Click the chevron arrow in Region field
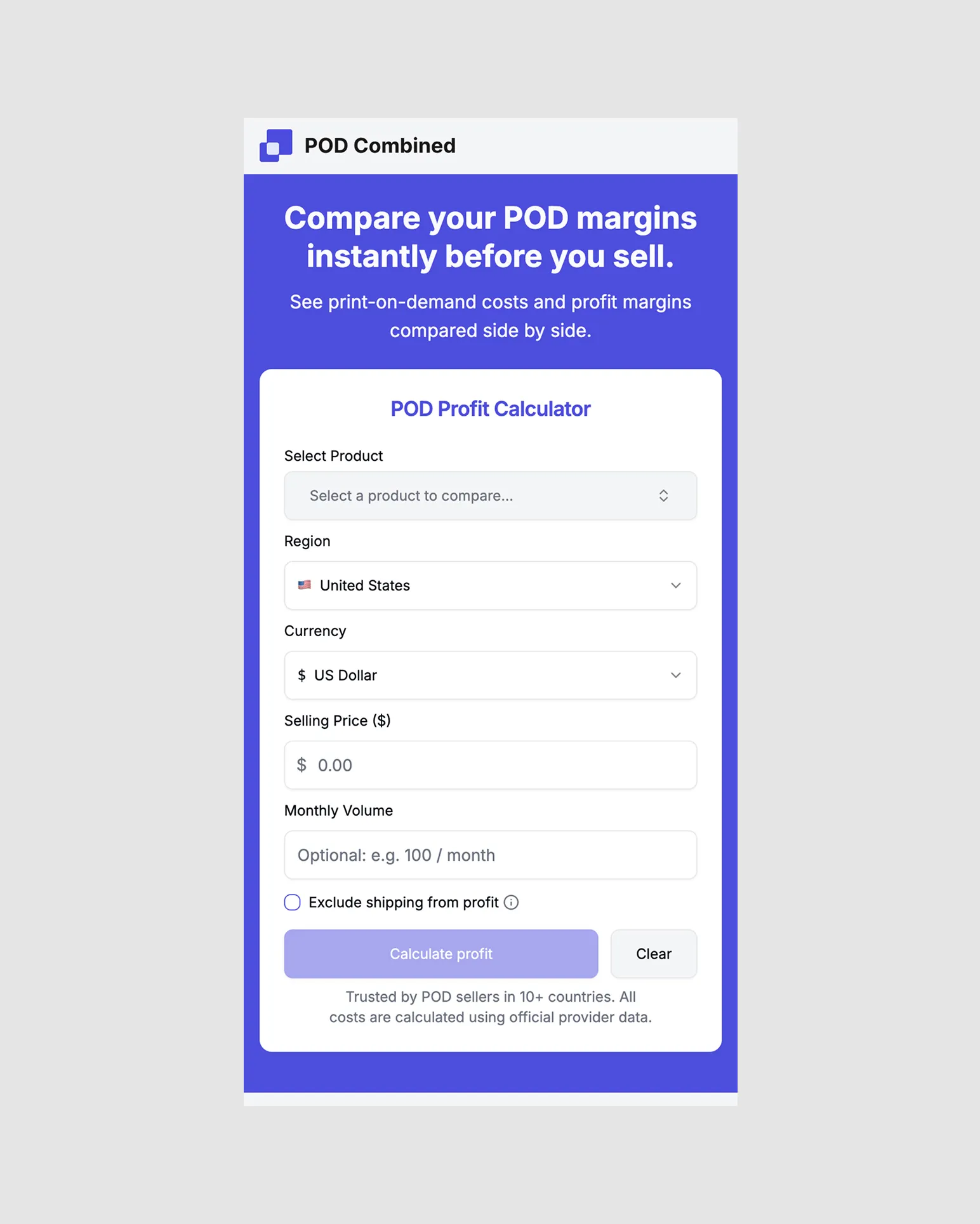The height and width of the screenshot is (1224, 980). pos(675,585)
